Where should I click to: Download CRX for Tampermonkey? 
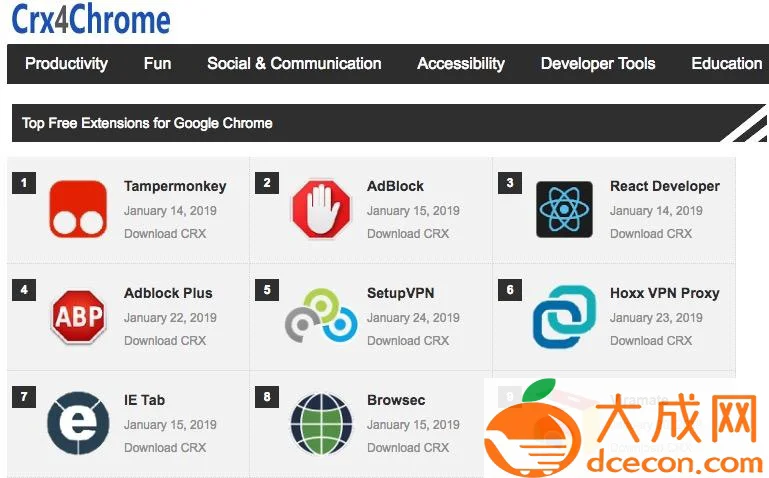coord(165,233)
